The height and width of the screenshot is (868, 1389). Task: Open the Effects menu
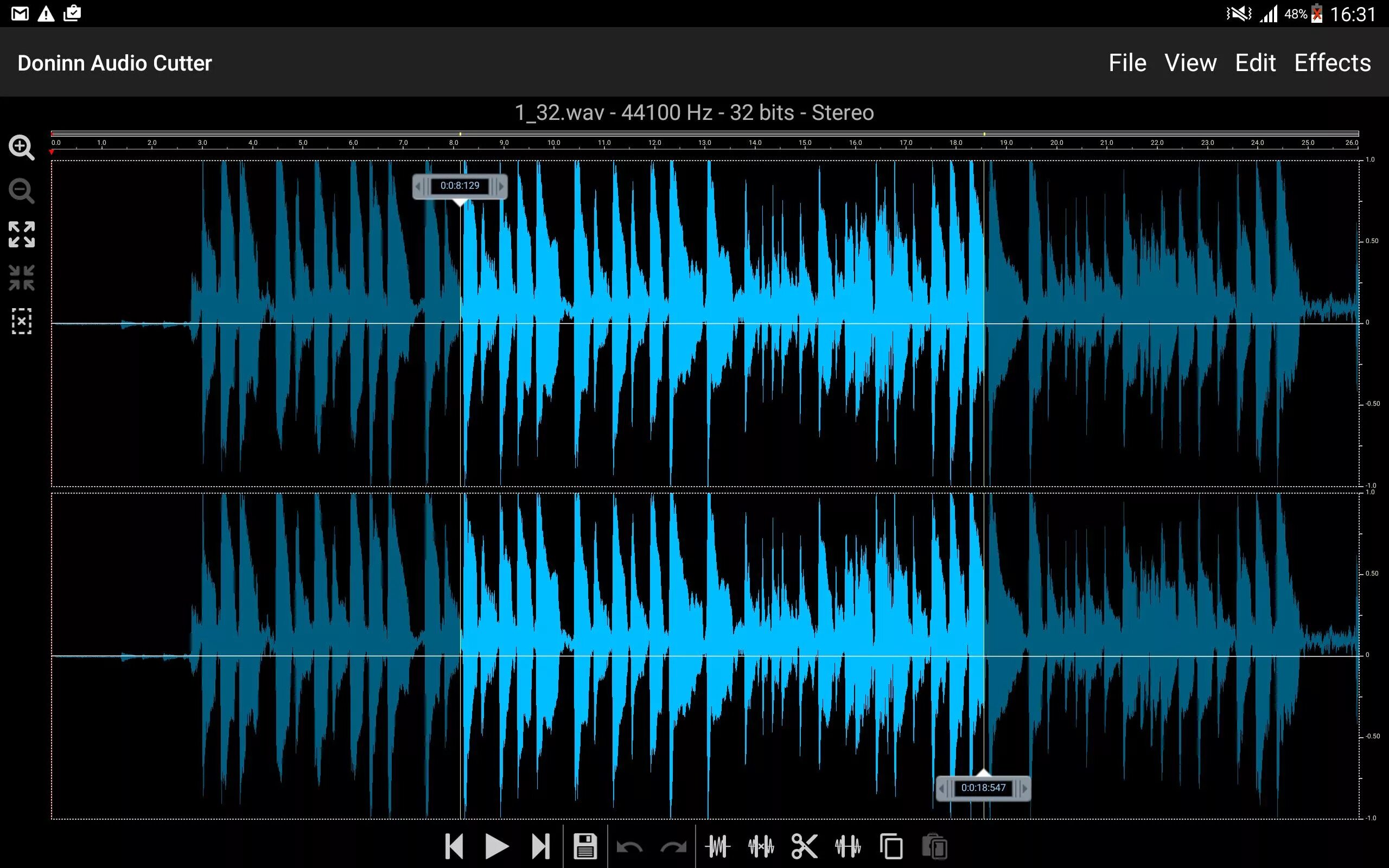1332,62
